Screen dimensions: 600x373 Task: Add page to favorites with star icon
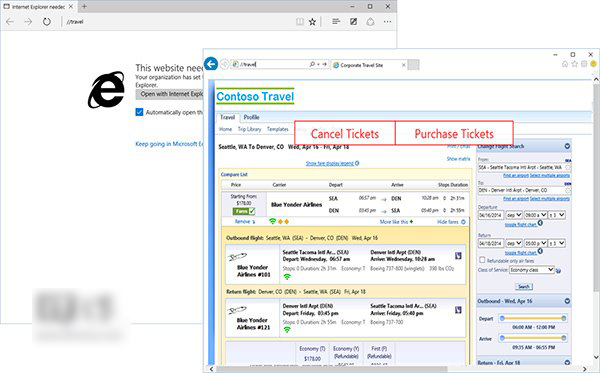[313, 22]
